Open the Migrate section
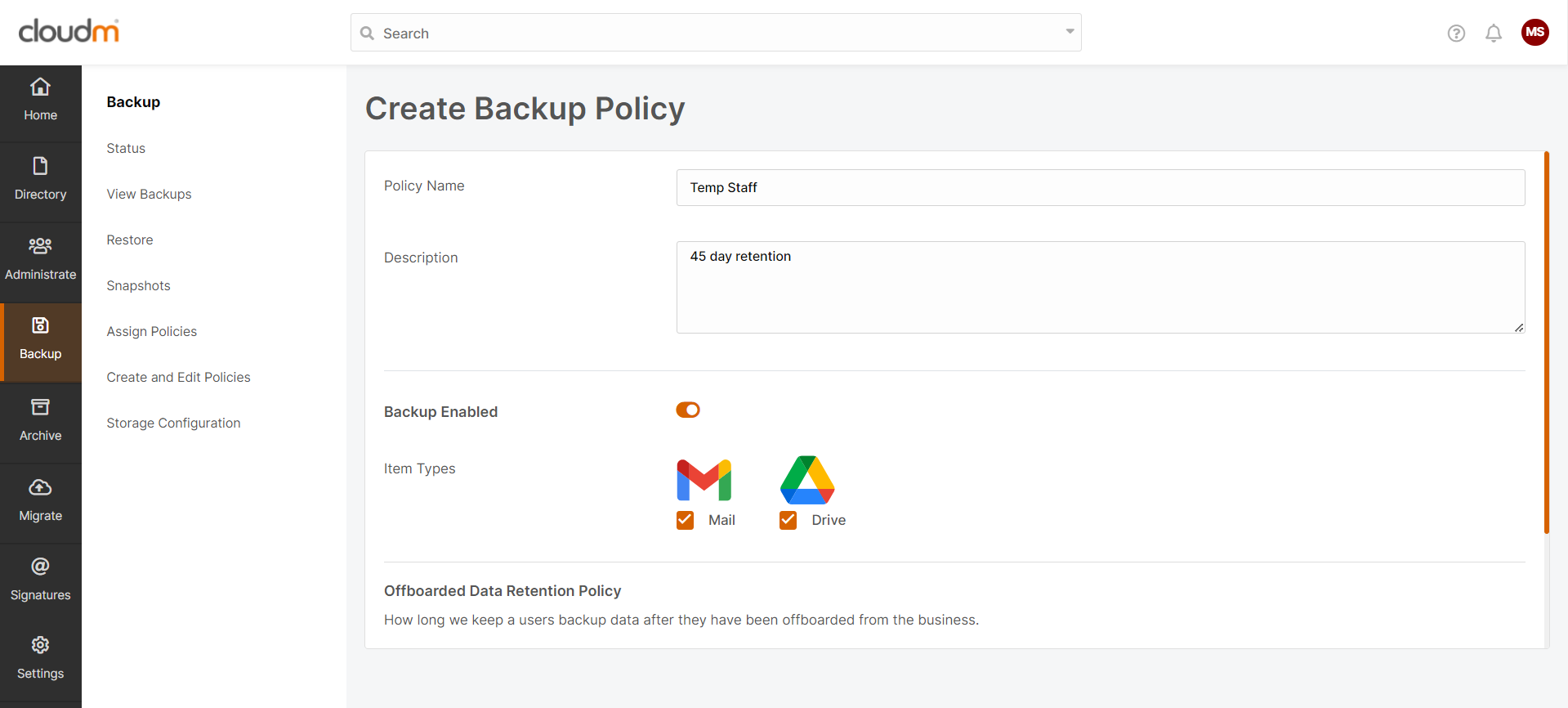The height and width of the screenshot is (708, 1568). coord(40,500)
